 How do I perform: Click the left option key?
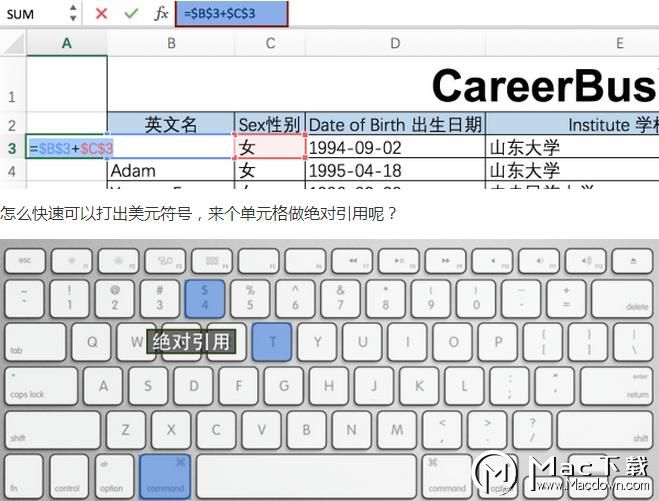pos(114,476)
